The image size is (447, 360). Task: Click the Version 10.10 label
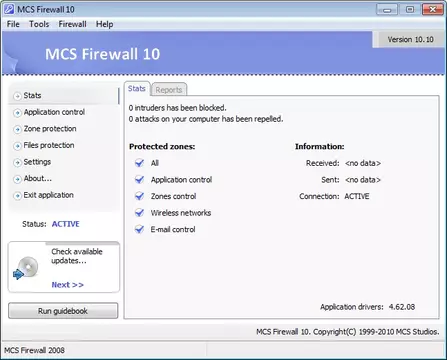(x=410, y=40)
